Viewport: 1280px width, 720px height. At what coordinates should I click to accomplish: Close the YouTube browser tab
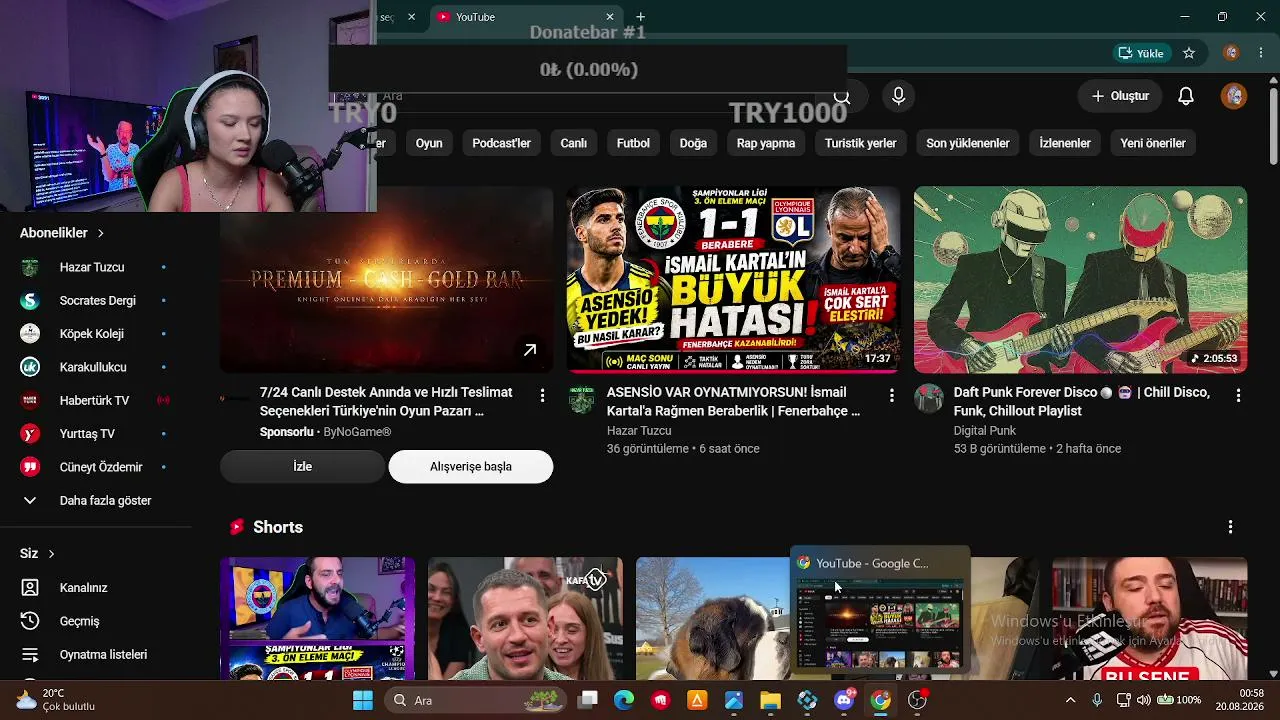pyautogui.click(x=610, y=17)
